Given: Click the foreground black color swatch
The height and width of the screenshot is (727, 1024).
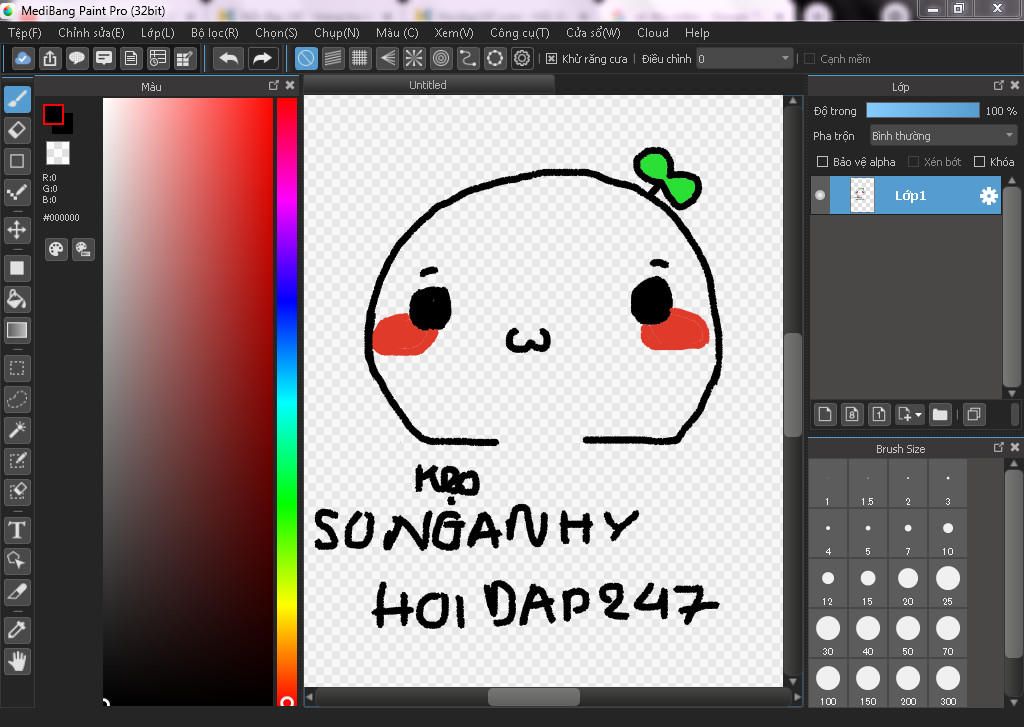Looking at the screenshot, I should click(53, 114).
